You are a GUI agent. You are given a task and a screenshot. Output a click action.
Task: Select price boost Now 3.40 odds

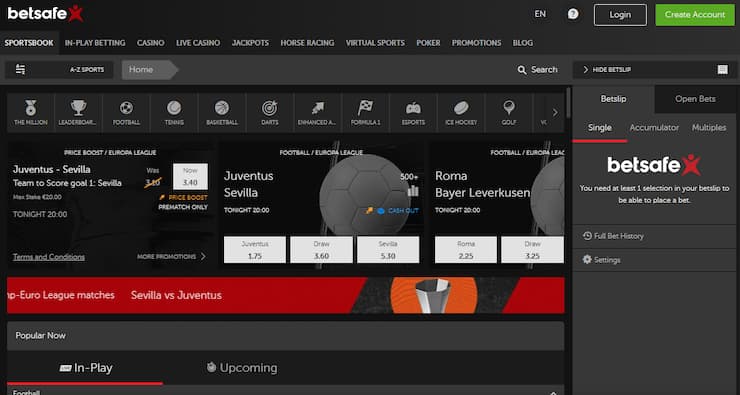(x=190, y=176)
